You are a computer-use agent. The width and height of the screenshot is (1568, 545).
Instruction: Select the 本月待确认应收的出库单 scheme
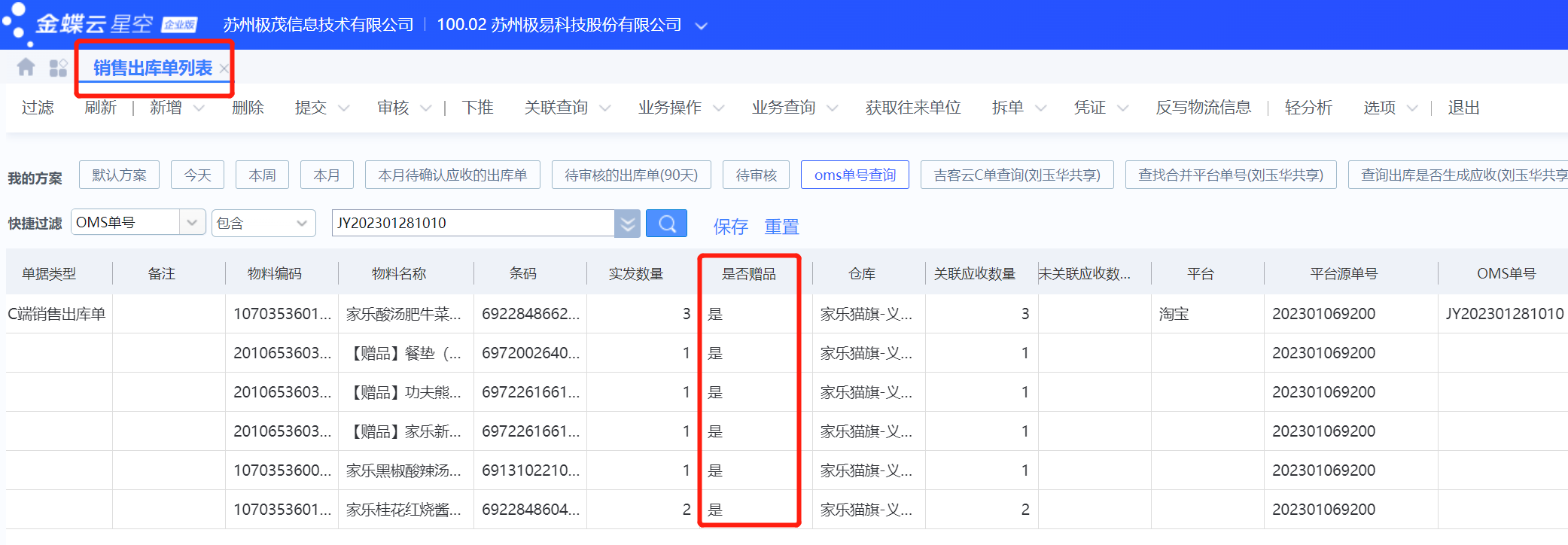(452, 175)
